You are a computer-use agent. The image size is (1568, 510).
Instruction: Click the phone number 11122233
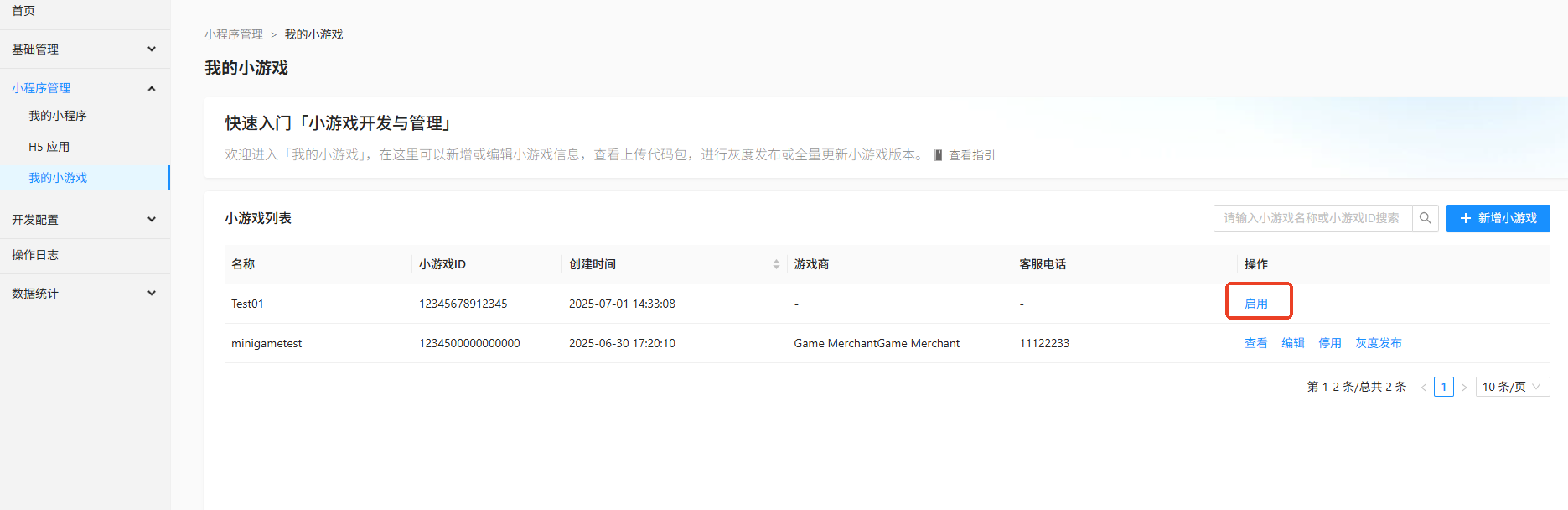tap(1044, 343)
